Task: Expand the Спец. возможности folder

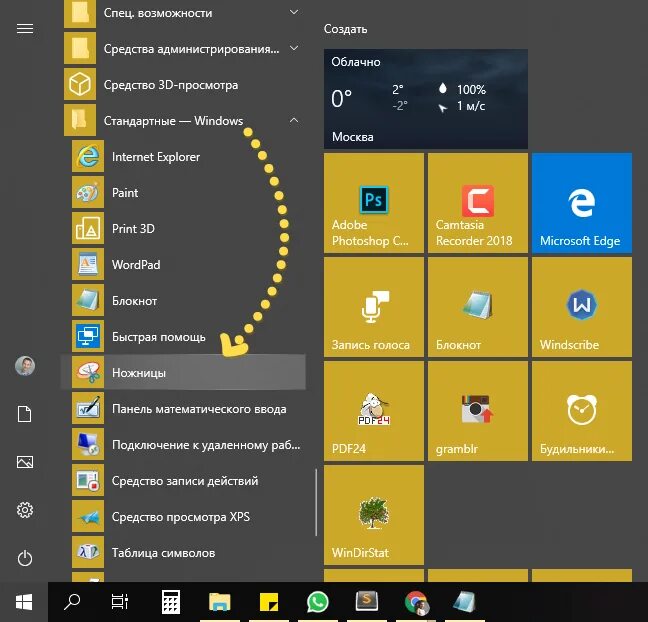Action: [184, 13]
